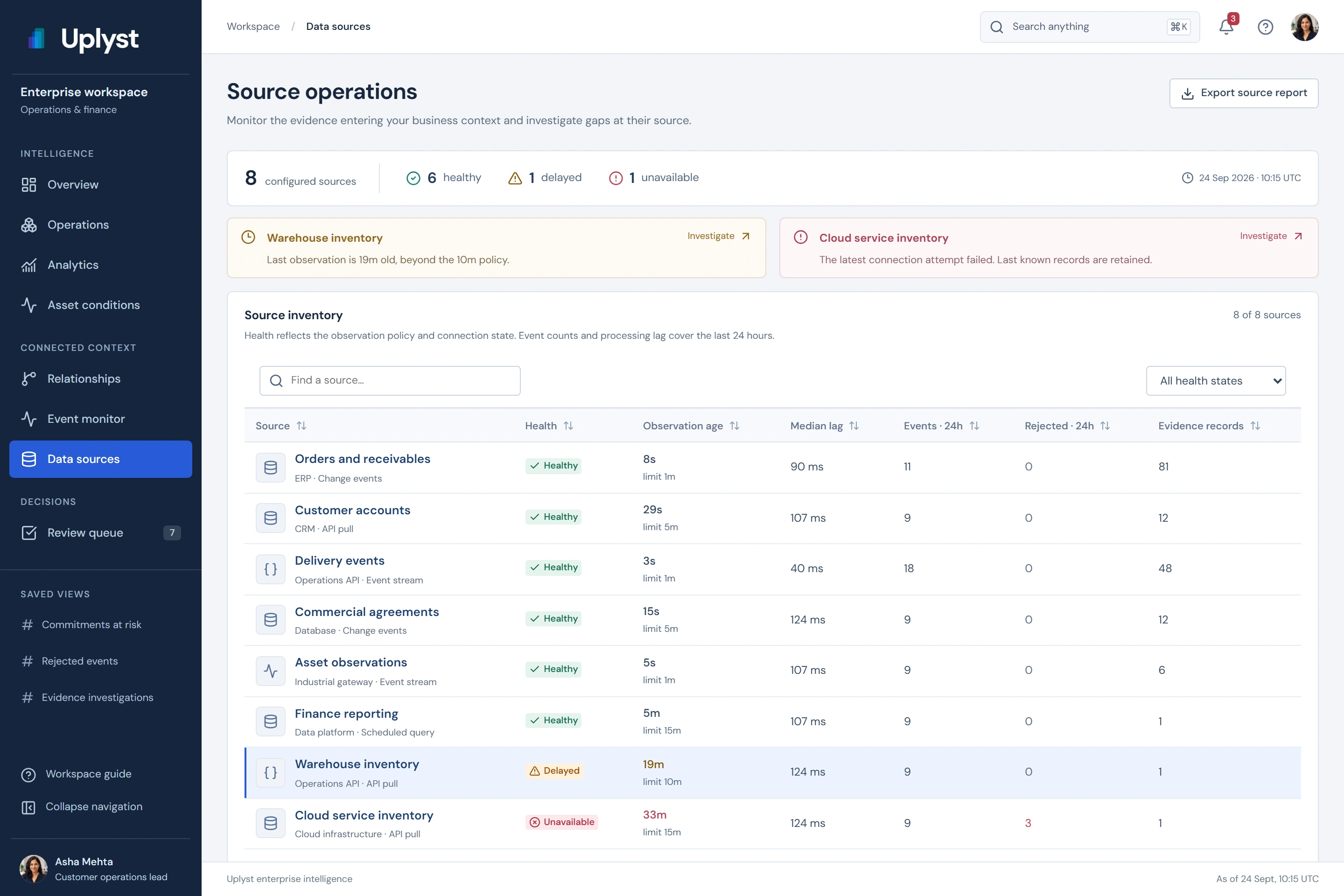The image size is (1344, 896).
Task: Sort by Median lag column
Action: point(824,426)
